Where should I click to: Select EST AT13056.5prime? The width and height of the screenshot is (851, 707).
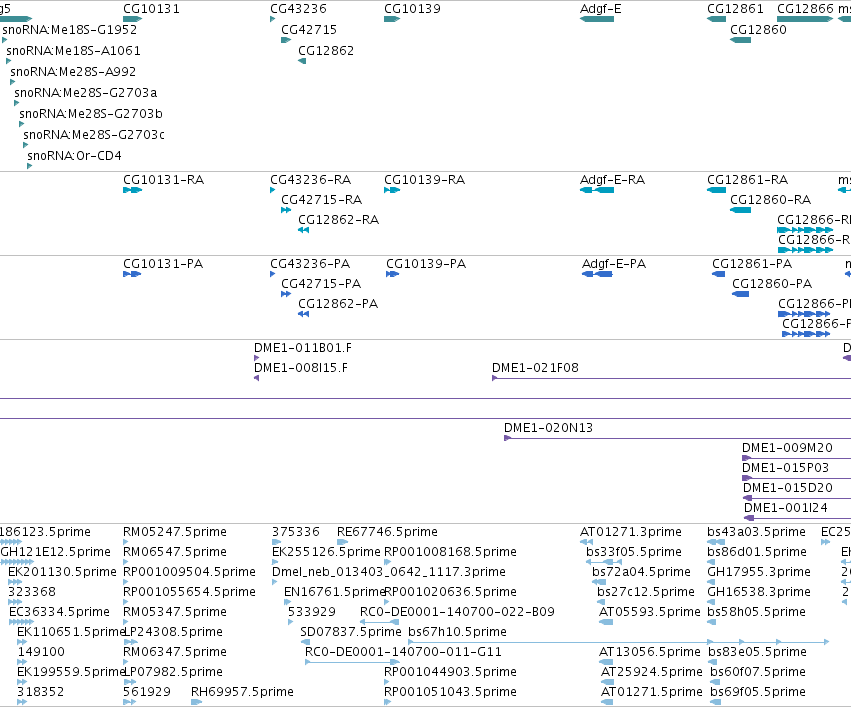pos(650,652)
